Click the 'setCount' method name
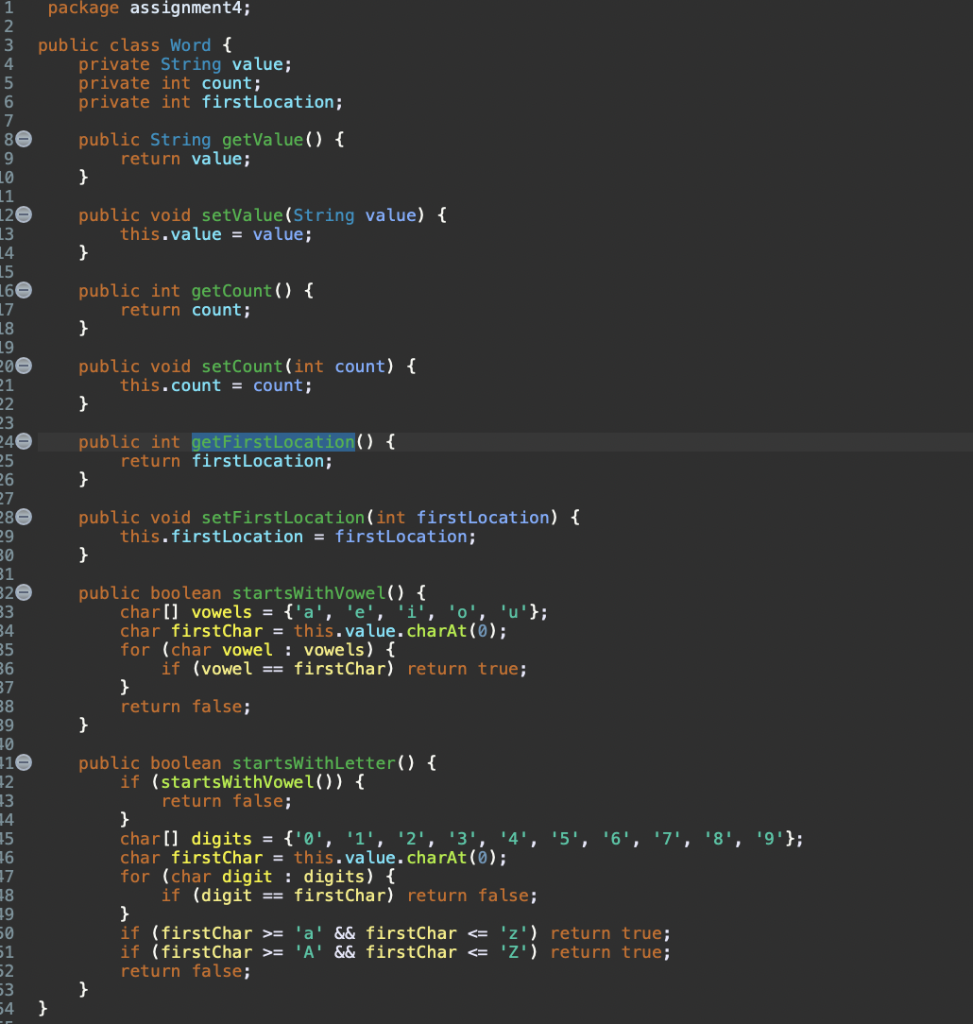 [242, 367]
